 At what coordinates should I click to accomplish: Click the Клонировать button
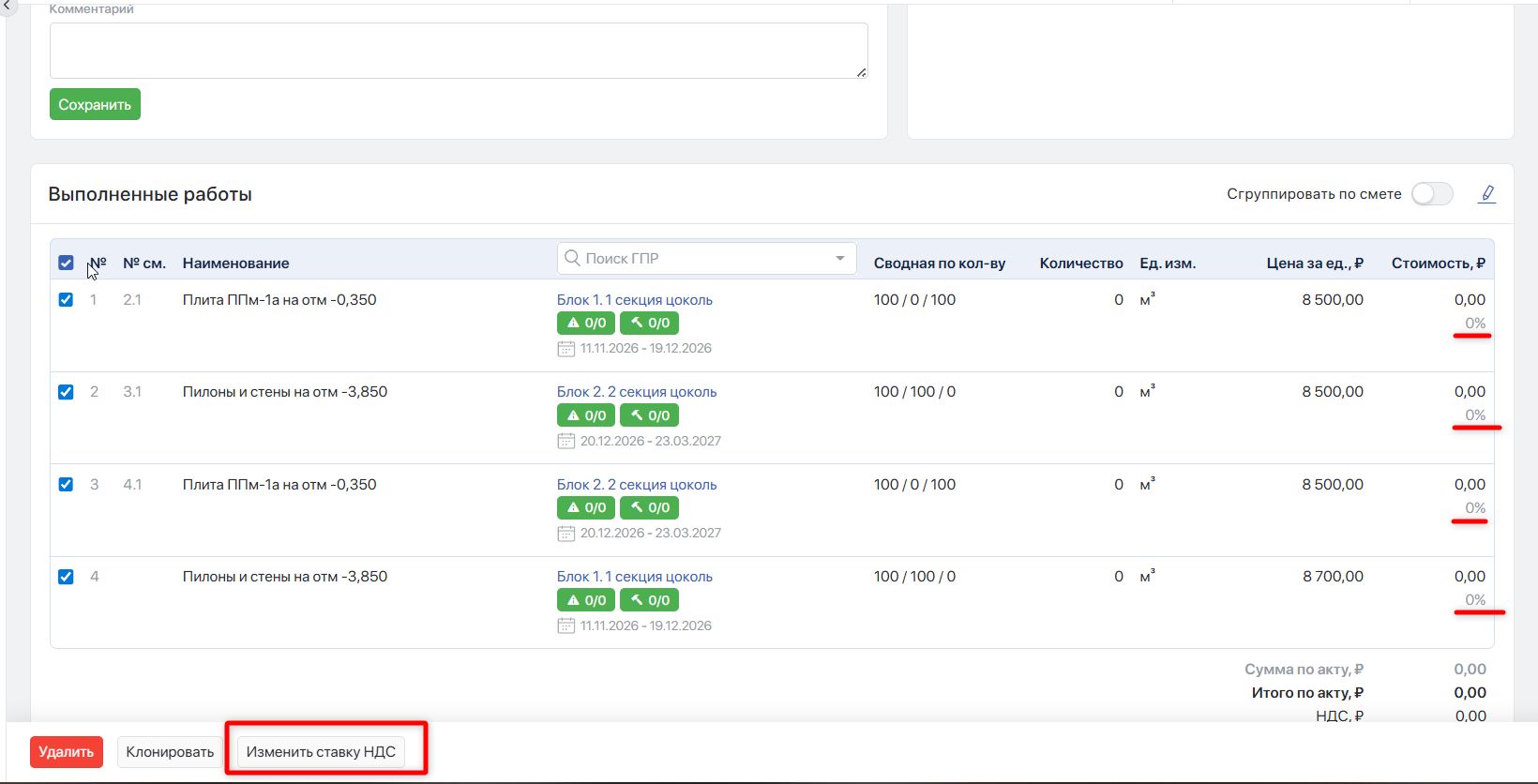pos(170,752)
